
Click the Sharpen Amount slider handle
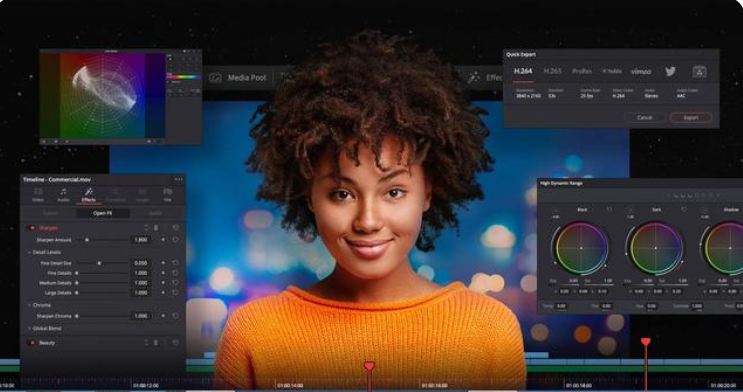pyautogui.click(x=87, y=240)
